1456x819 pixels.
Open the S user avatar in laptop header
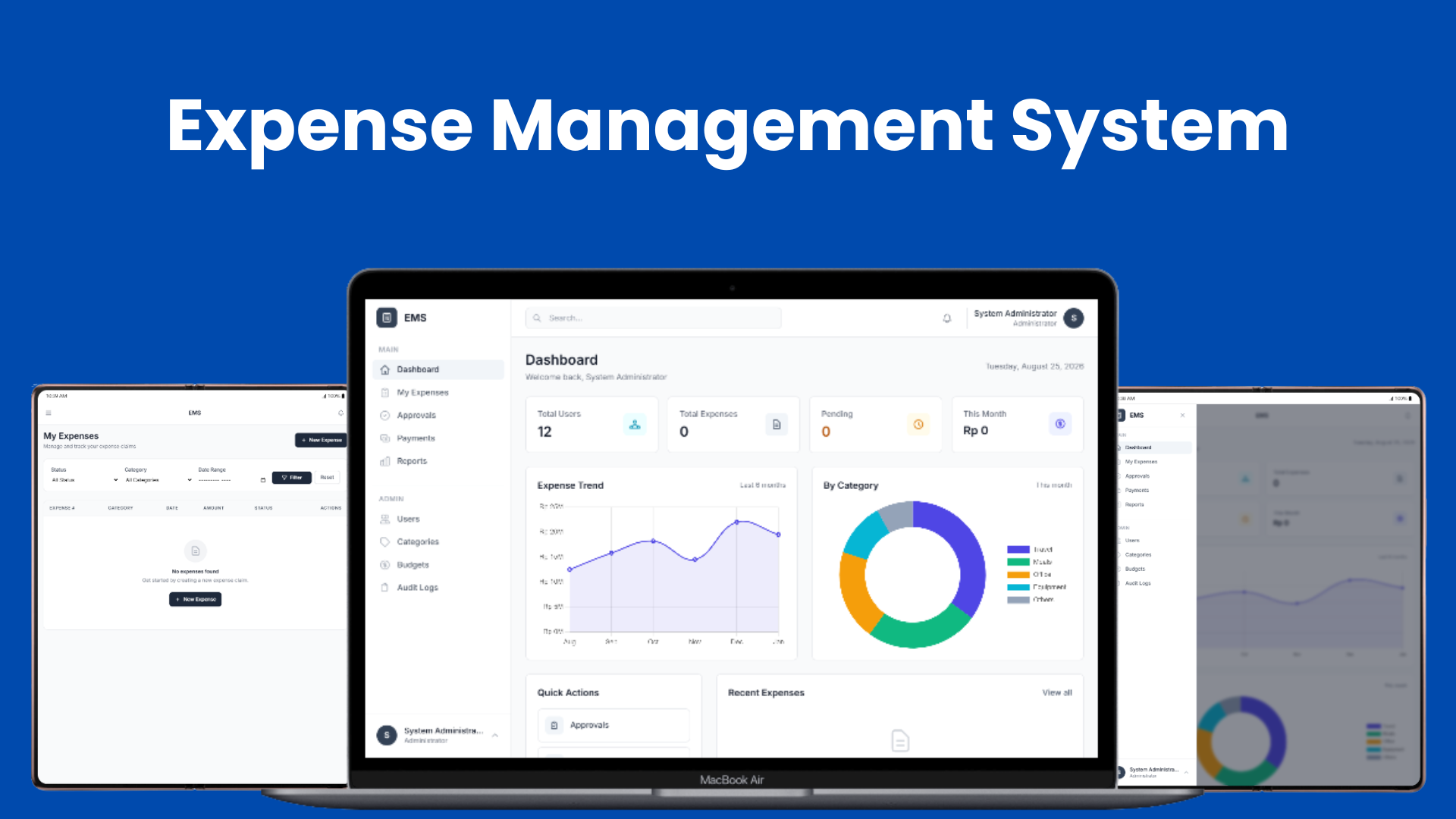coord(1074,318)
